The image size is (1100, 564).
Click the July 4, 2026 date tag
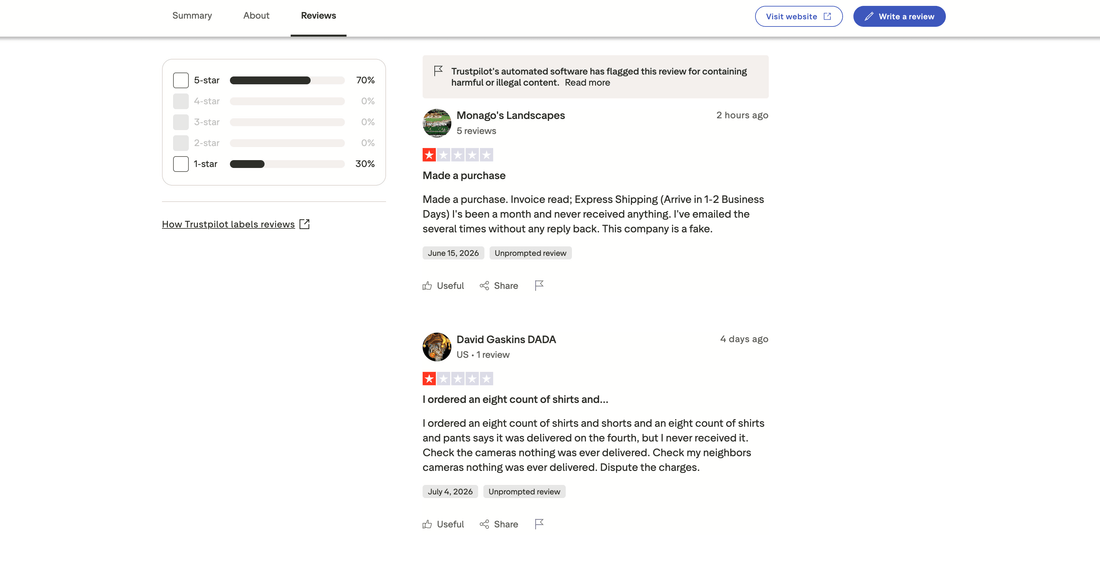click(450, 492)
